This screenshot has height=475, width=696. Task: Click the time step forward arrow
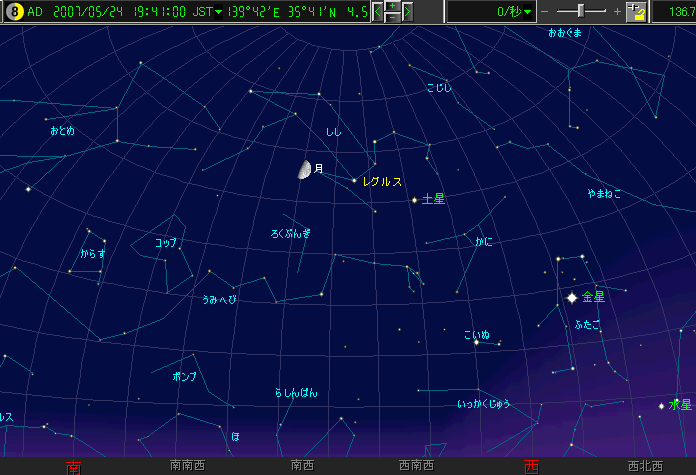[x=408, y=12]
